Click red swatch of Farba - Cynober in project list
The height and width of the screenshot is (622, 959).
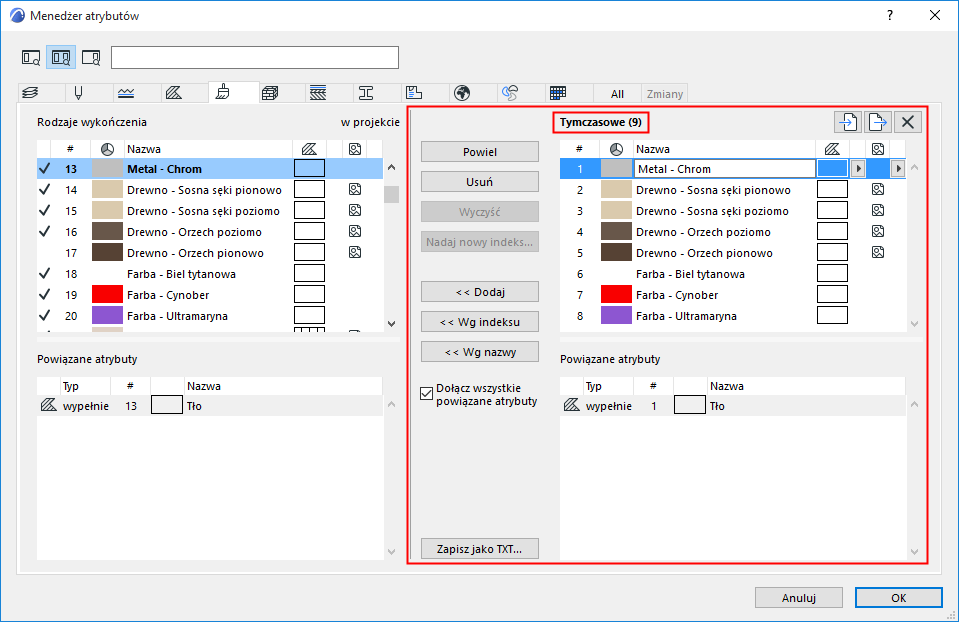(107, 295)
